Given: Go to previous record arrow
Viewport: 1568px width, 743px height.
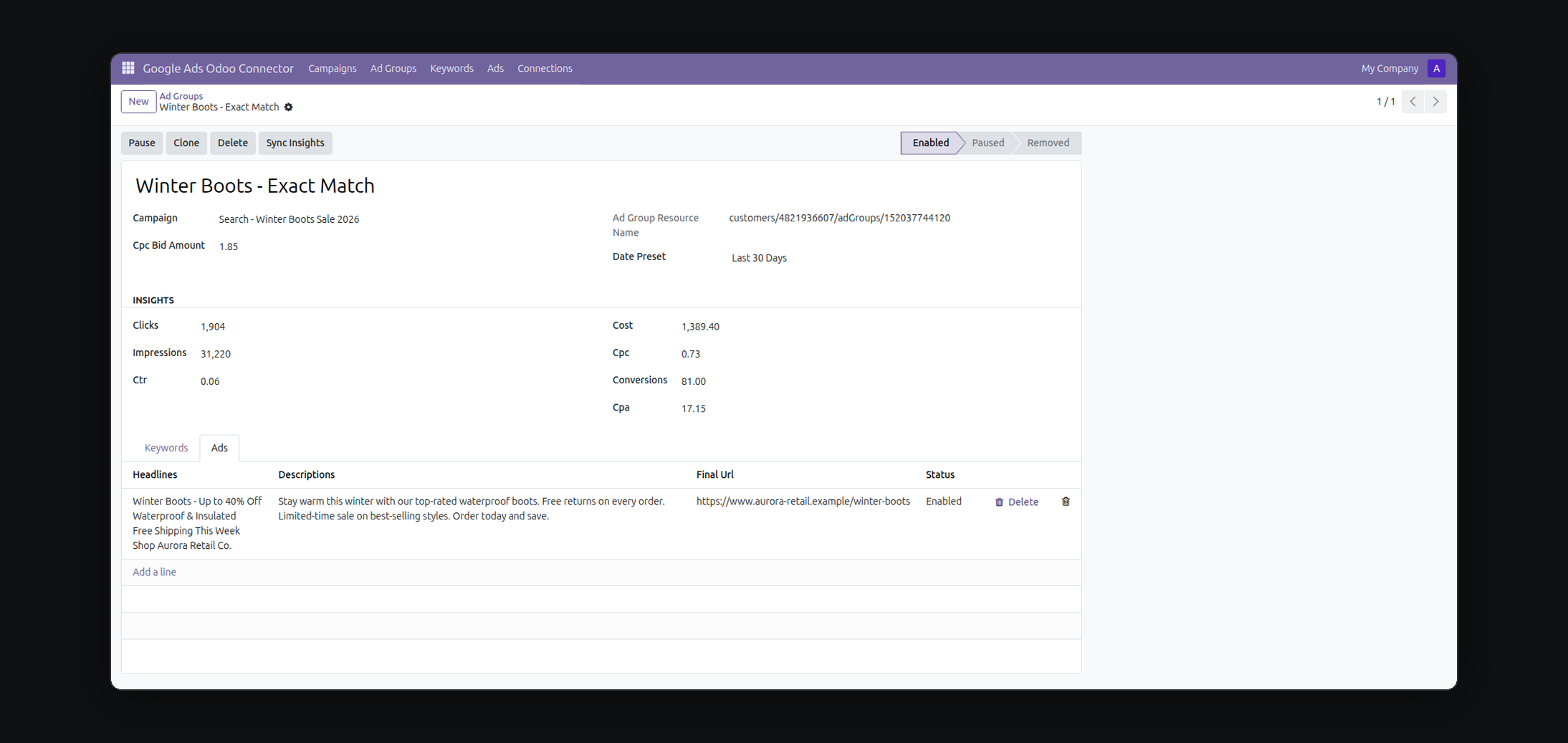Looking at the screenshot, I should (1412, 102).
